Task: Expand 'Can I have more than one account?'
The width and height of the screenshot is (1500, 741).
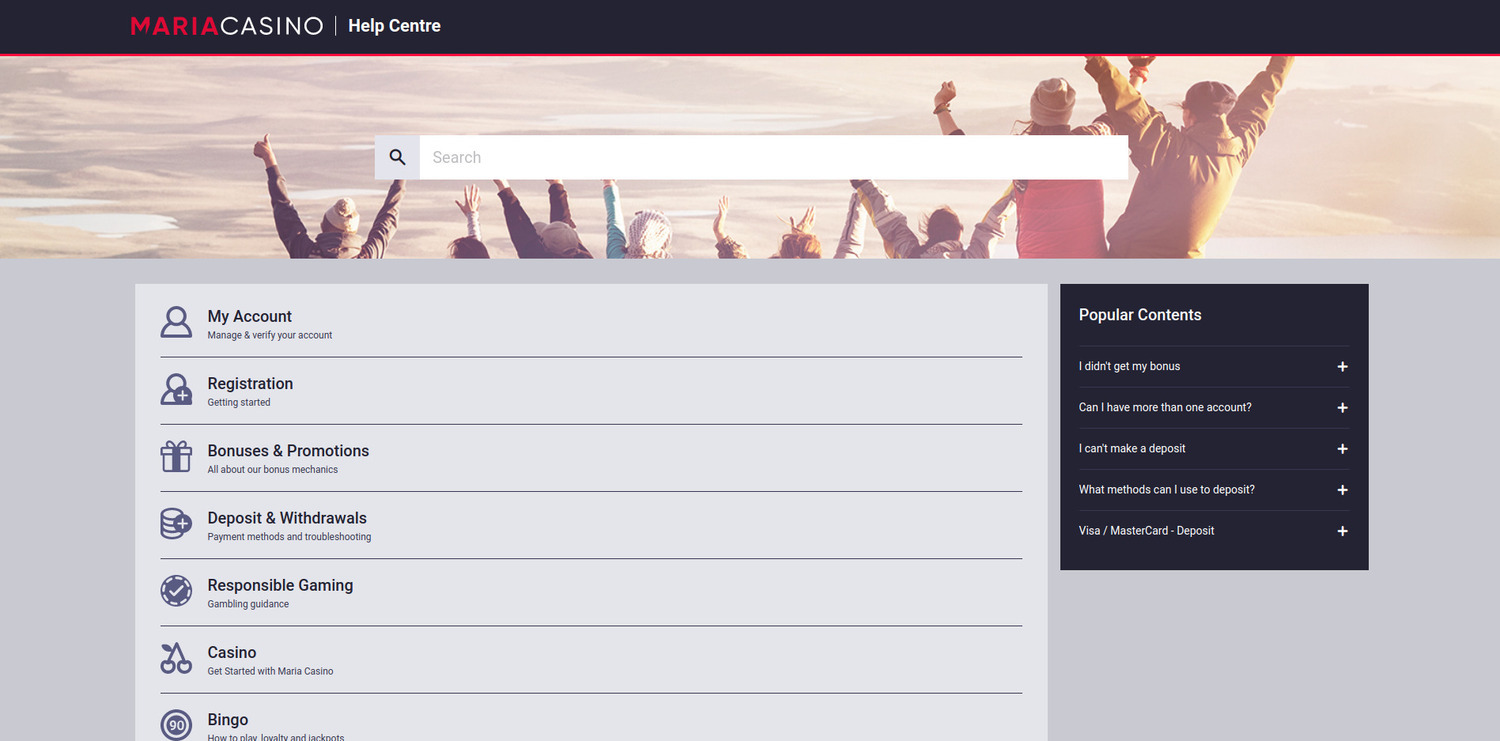Action: point(1342,408)
